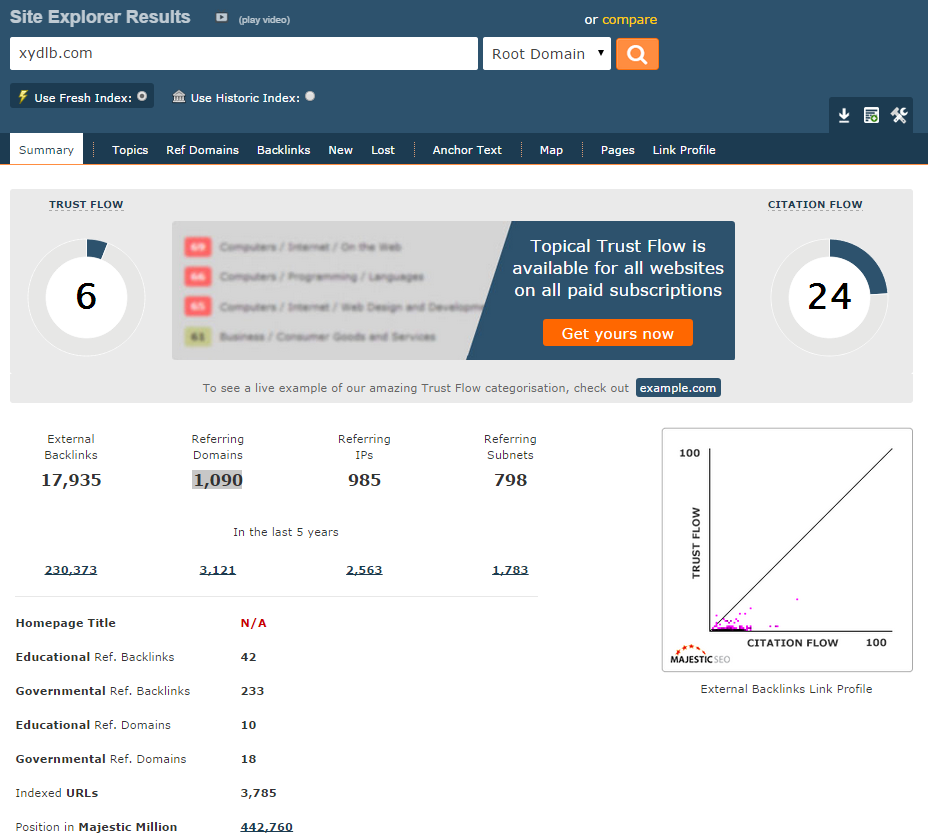The image size is (928, 836).
Task: Click the 442,760 Majestic Million link
Action: click(266, 827)
